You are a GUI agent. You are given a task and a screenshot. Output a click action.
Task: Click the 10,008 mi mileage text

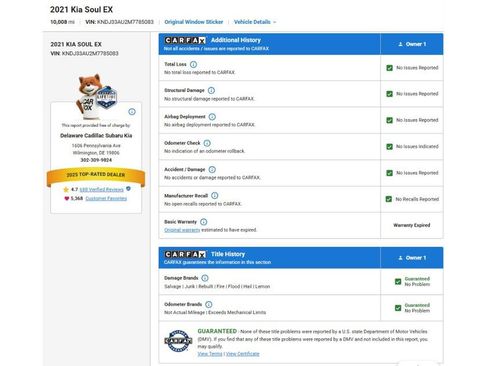[62, 22]
